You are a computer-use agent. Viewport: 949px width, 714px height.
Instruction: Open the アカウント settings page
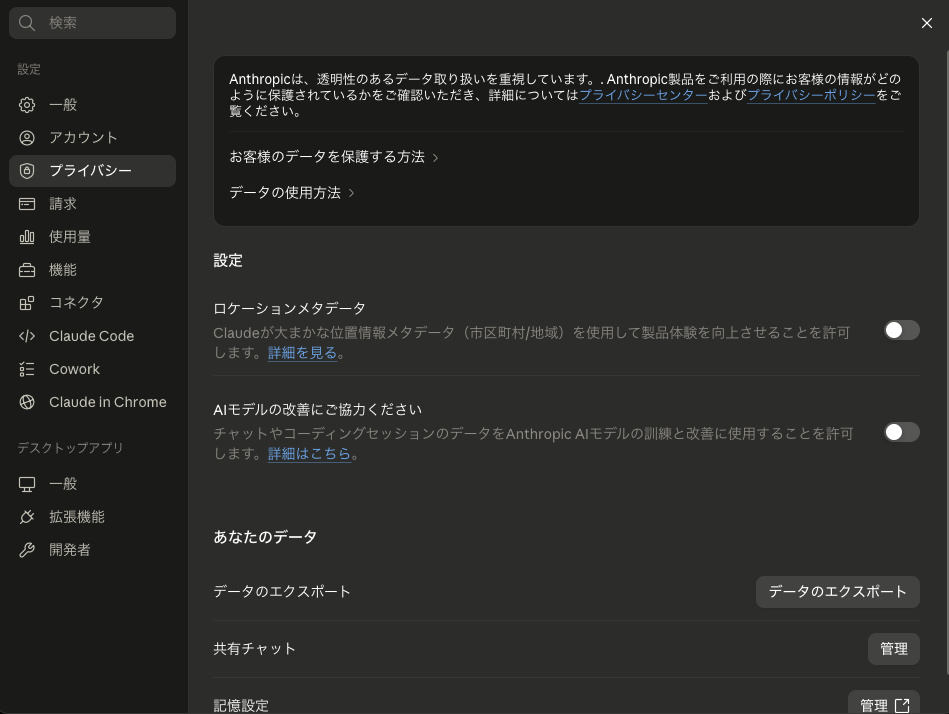click(92, 138)
